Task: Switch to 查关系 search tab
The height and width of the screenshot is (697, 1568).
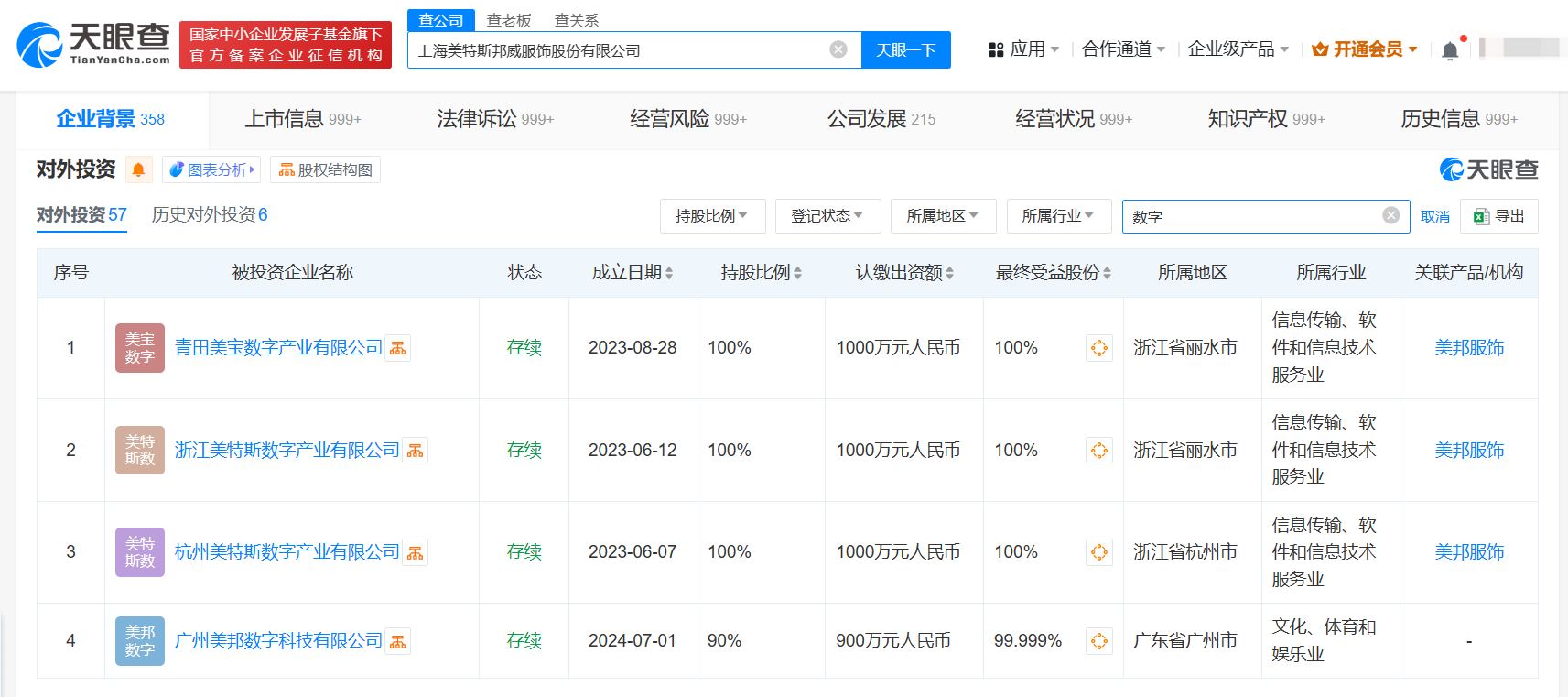Action: [x=577, y=20]
